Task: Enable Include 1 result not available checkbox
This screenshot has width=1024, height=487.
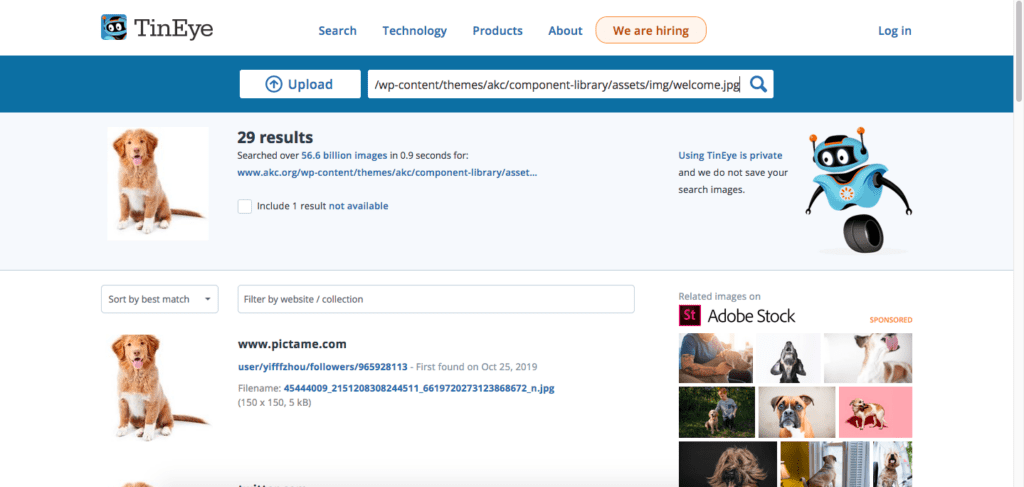Action: click(x=245, y=206)
